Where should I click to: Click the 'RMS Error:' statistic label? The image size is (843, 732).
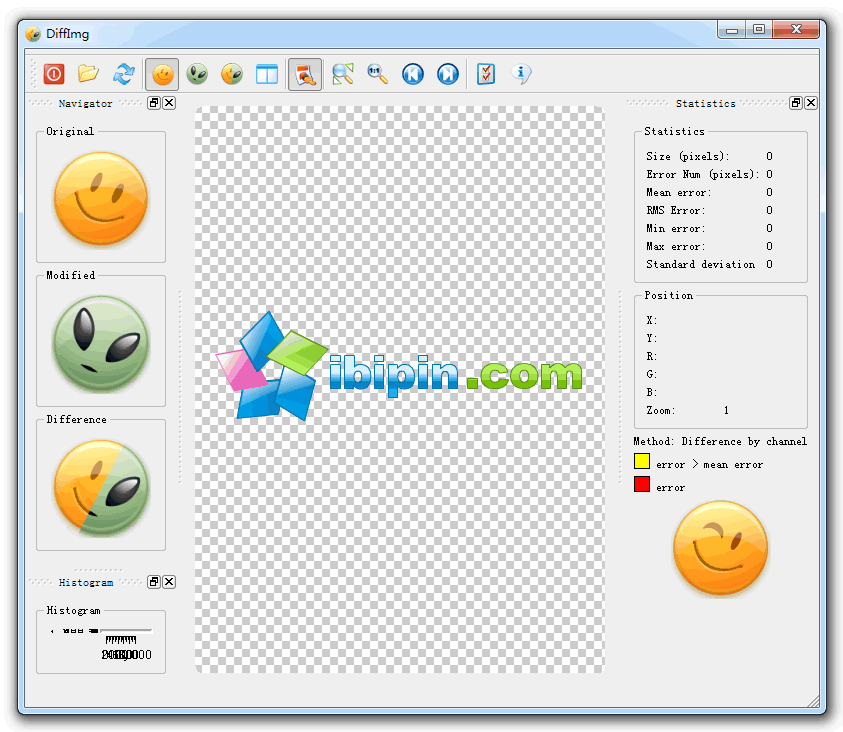click(x=675, y=210)
